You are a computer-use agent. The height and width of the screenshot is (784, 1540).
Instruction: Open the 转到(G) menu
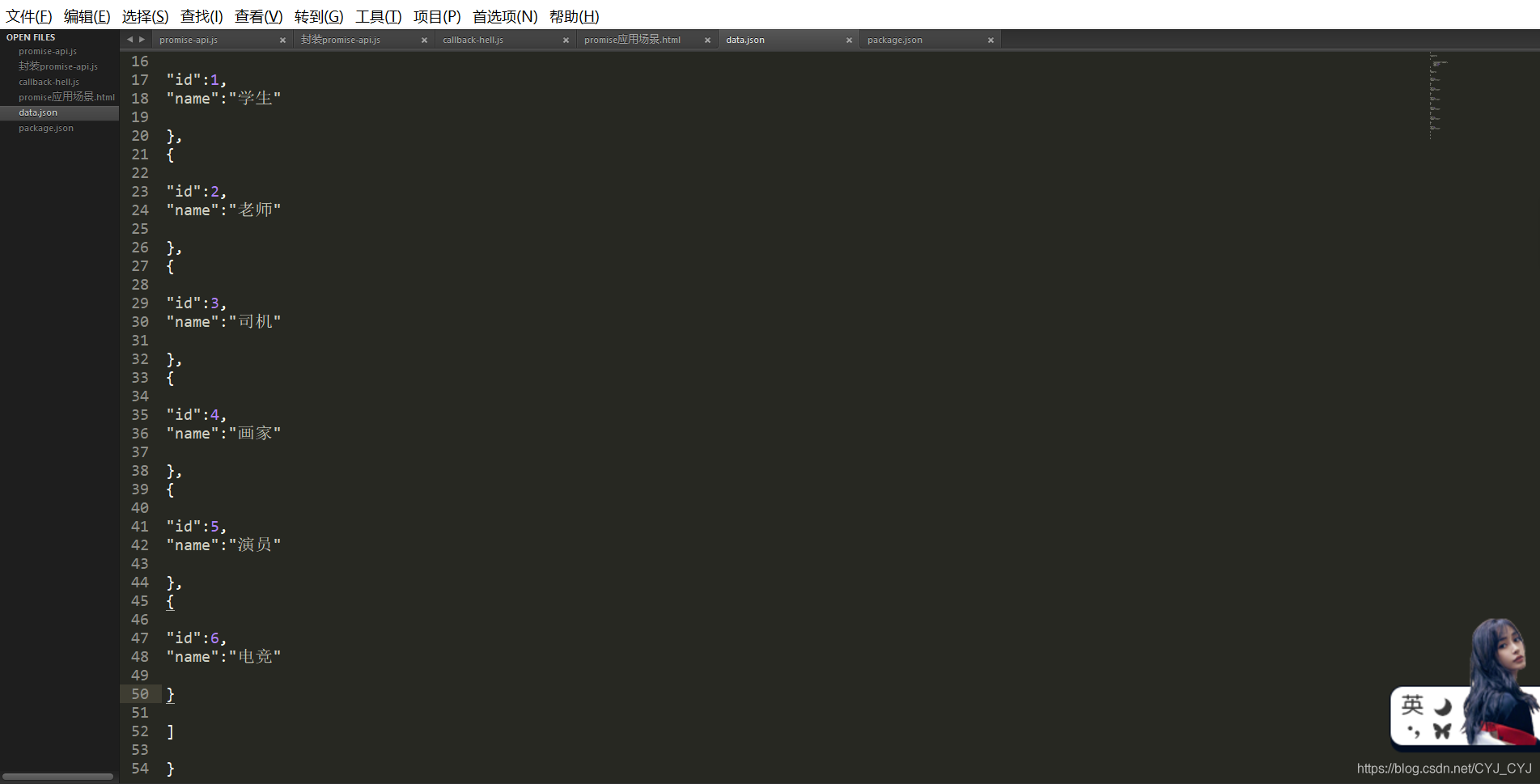click(319, 16)
